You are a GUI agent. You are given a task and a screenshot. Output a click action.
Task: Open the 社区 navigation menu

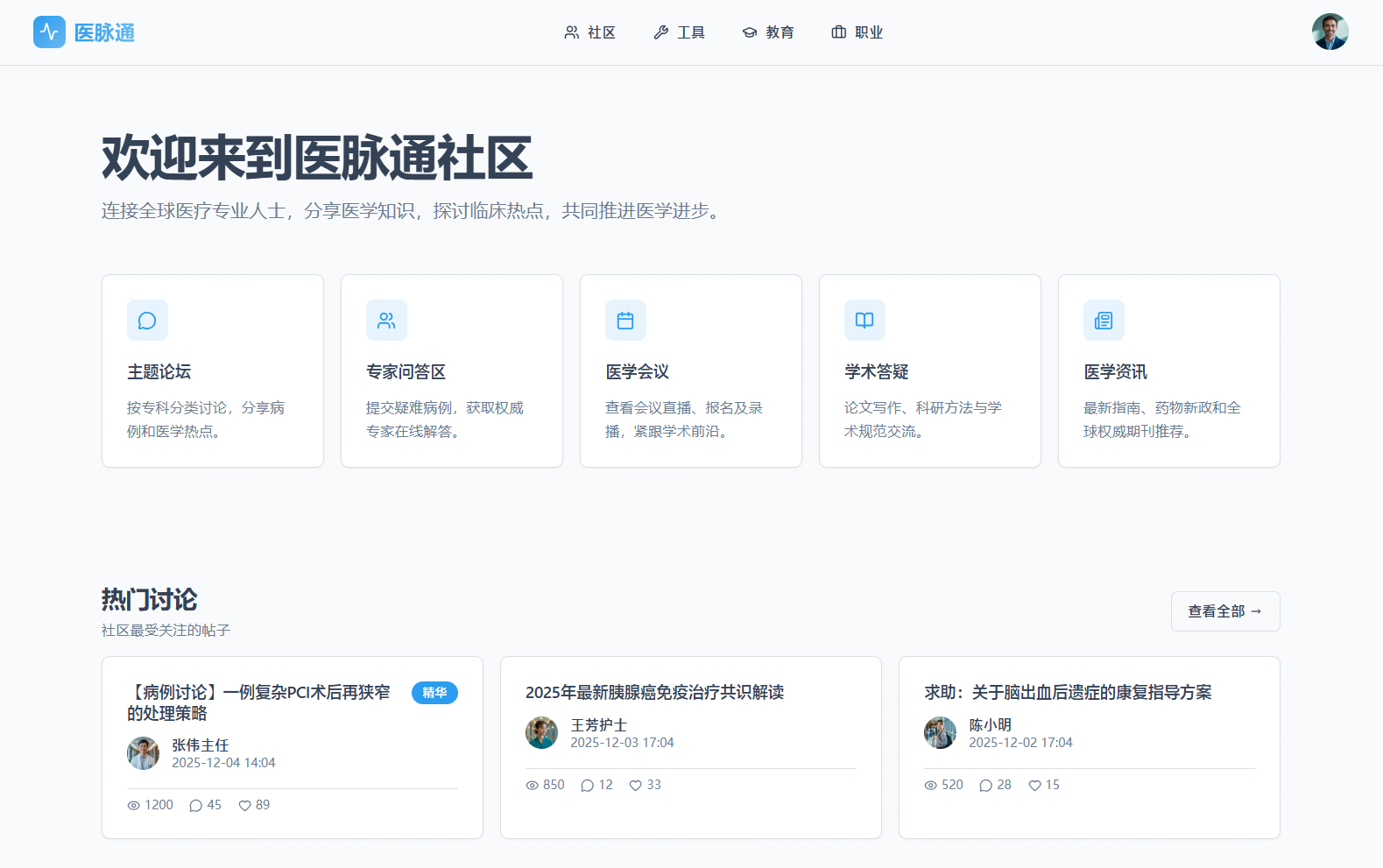[589, 32]
